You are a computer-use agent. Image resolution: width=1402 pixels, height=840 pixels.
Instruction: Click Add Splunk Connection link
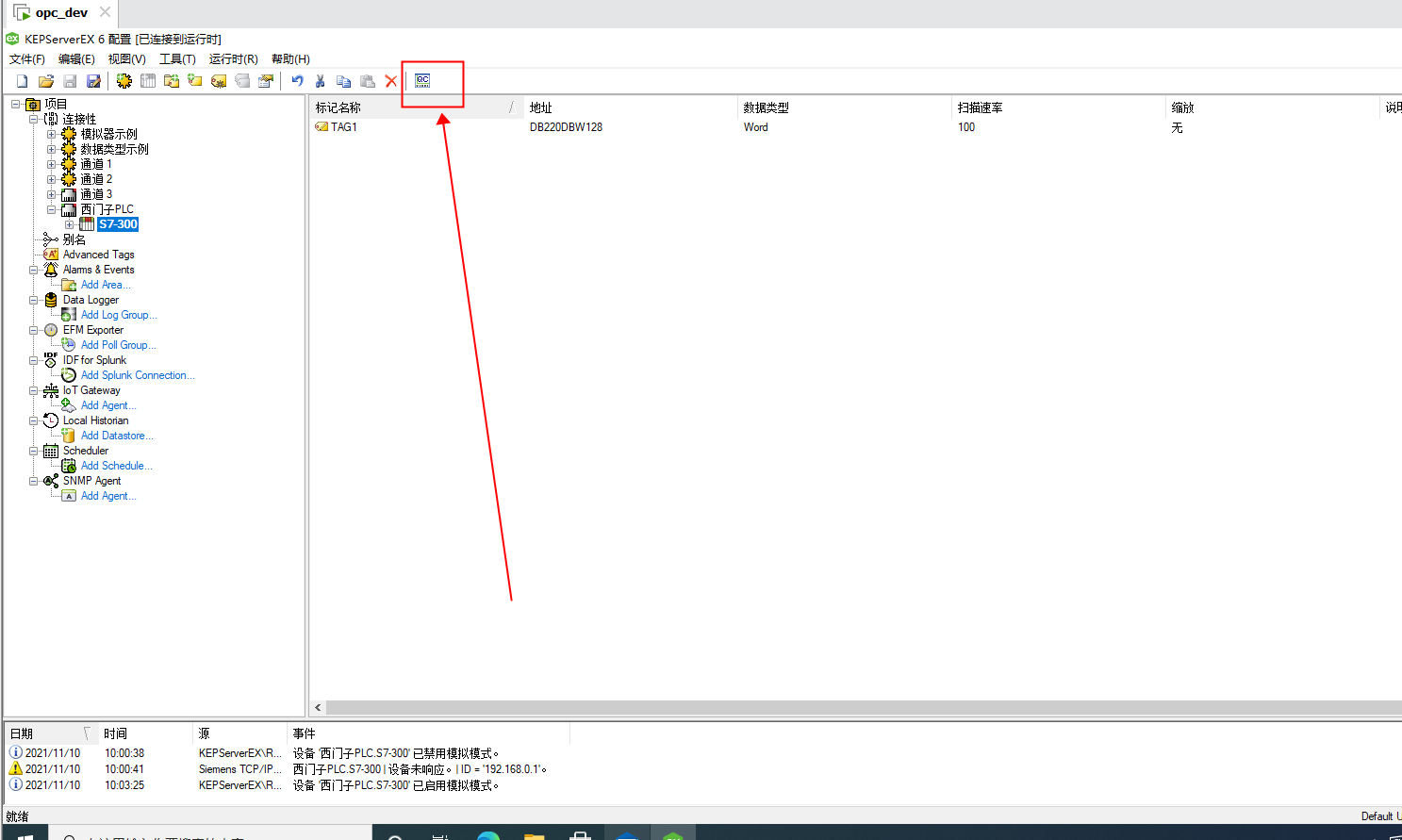137,374
